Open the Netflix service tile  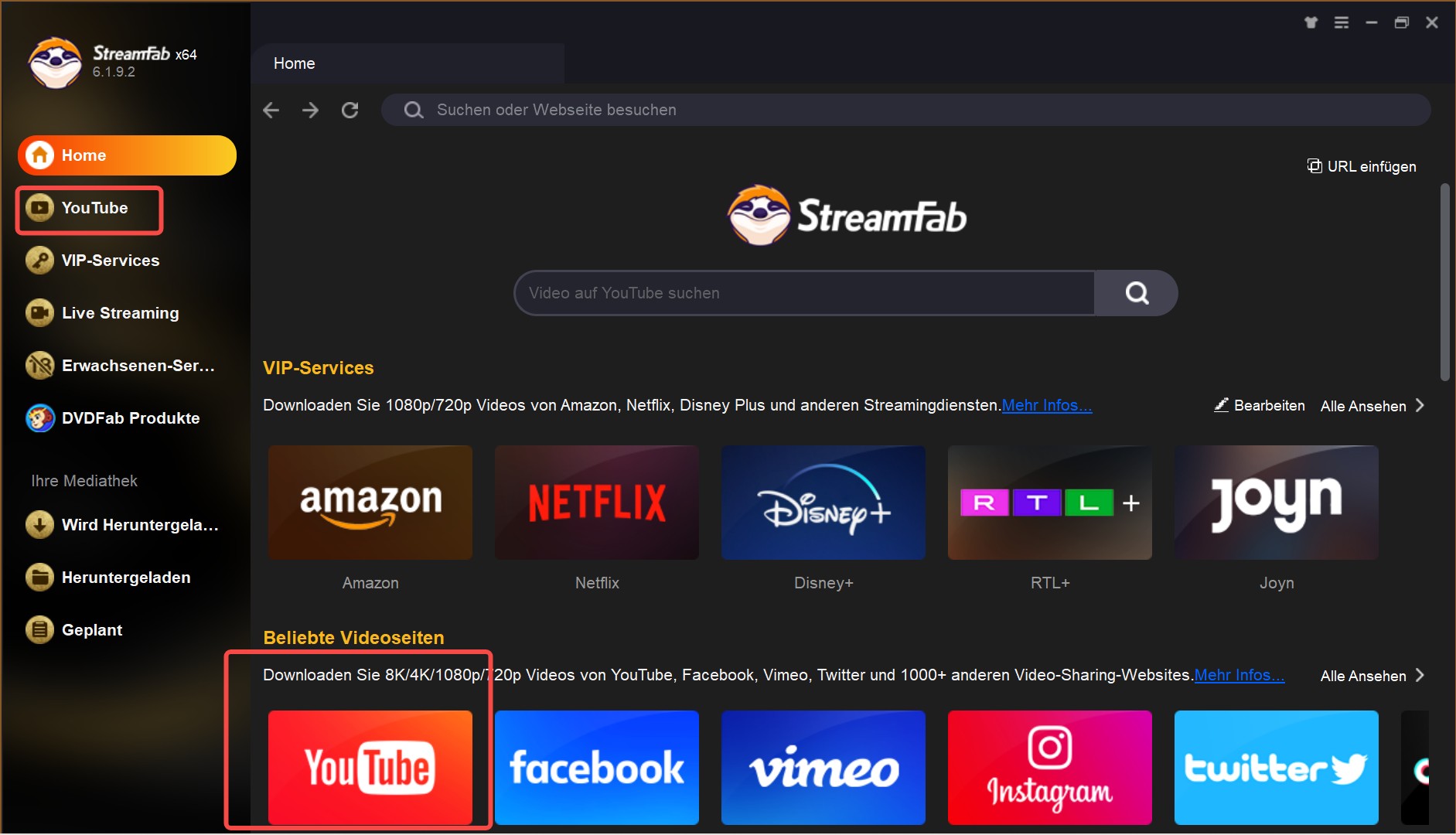597,503
